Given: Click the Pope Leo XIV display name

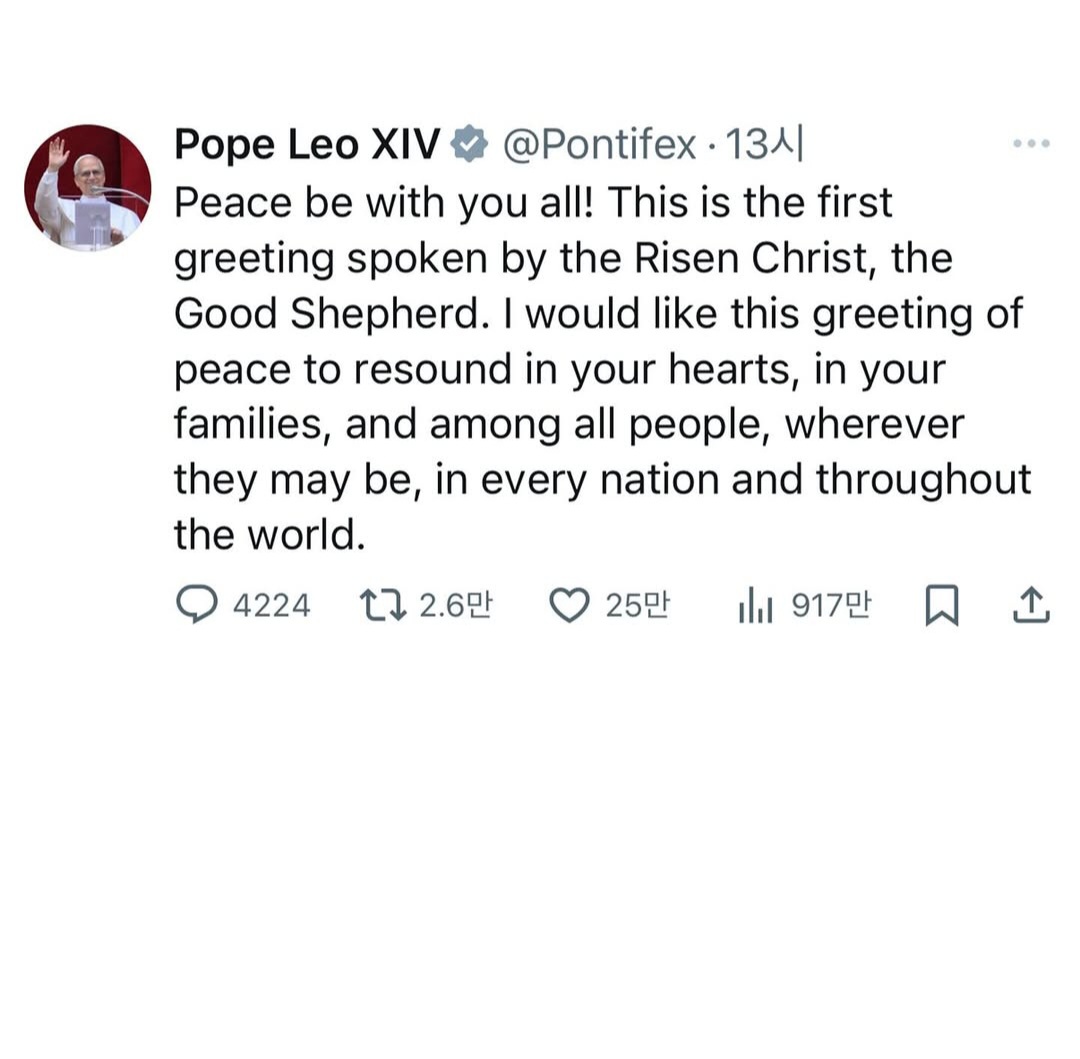Looking at the screenshot, I should pyautogui.click(x=307, y=144).
